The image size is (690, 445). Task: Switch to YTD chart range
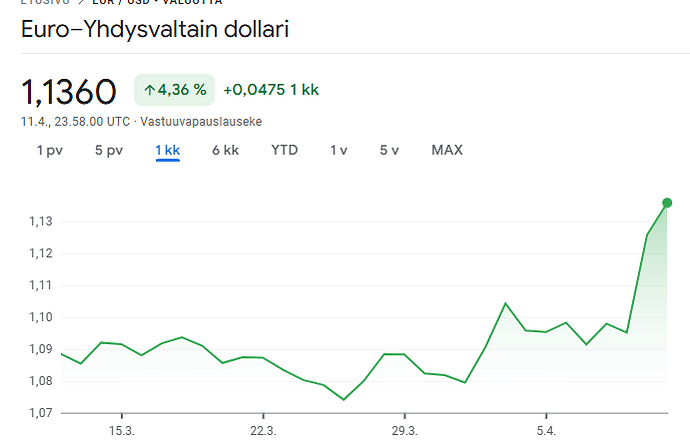click(284, 150)
